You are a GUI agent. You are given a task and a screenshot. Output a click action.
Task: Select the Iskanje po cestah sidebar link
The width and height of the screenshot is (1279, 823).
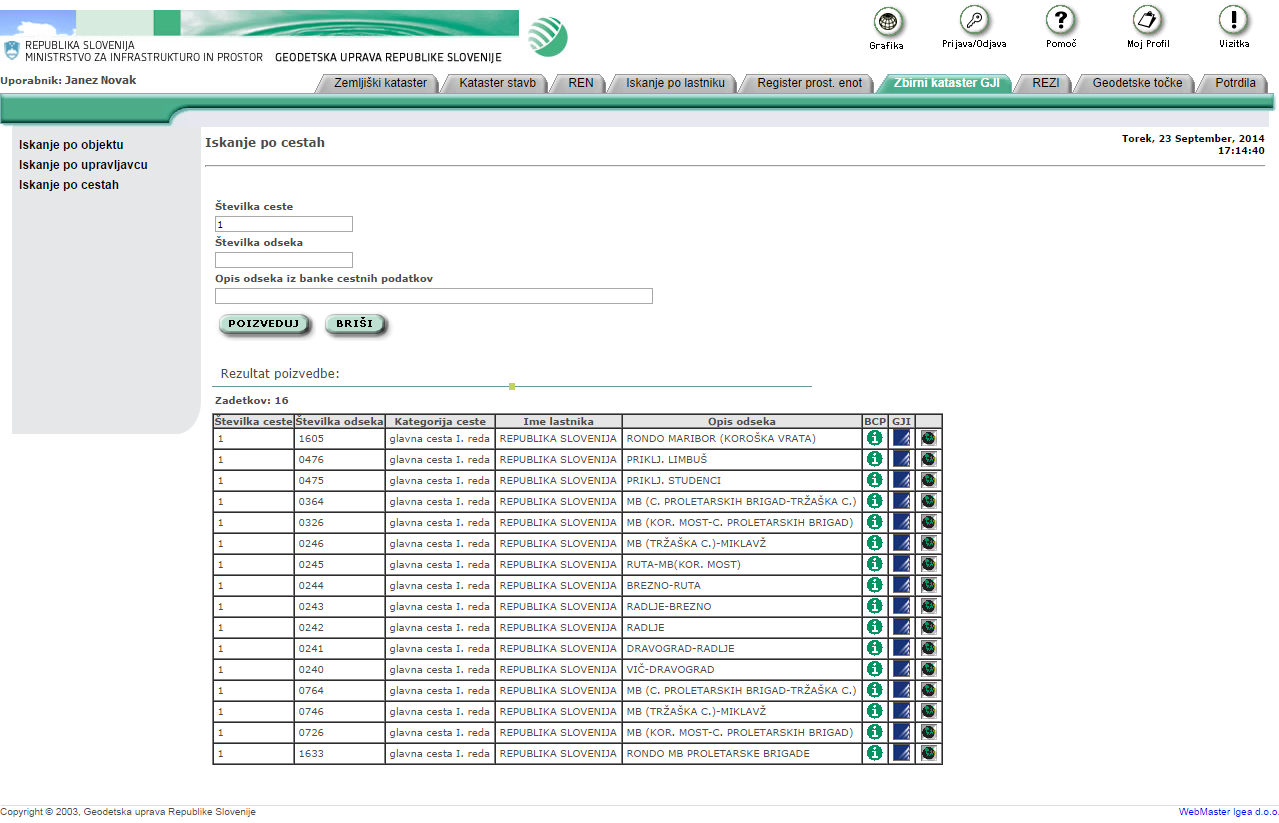(69, 185)
